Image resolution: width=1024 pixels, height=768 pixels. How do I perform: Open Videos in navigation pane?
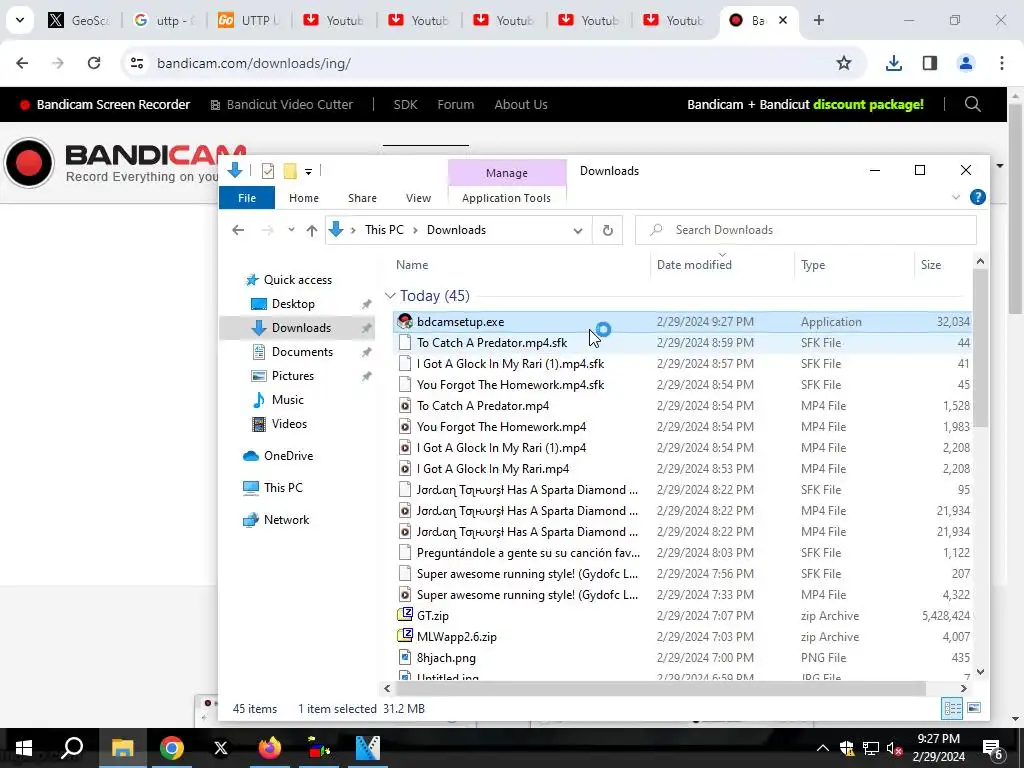coord(289,424)
